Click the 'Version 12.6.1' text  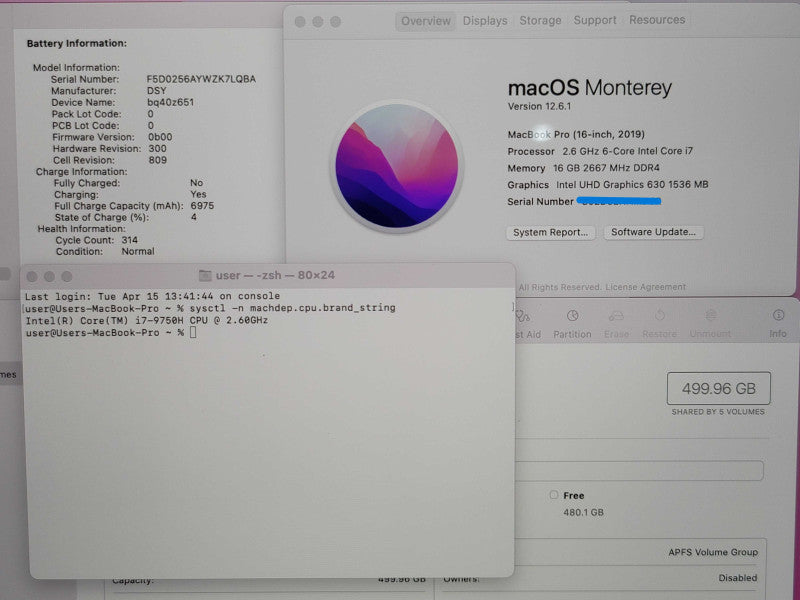coord(539,106)
